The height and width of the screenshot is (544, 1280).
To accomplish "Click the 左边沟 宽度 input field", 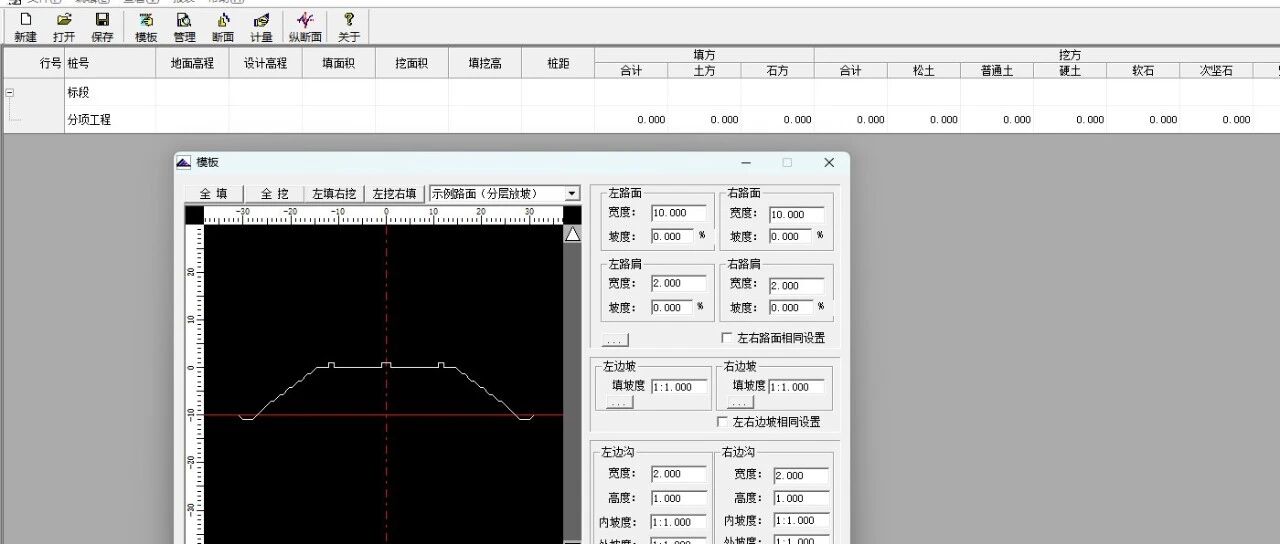I will pyautogui.click(x=678, y=474).
